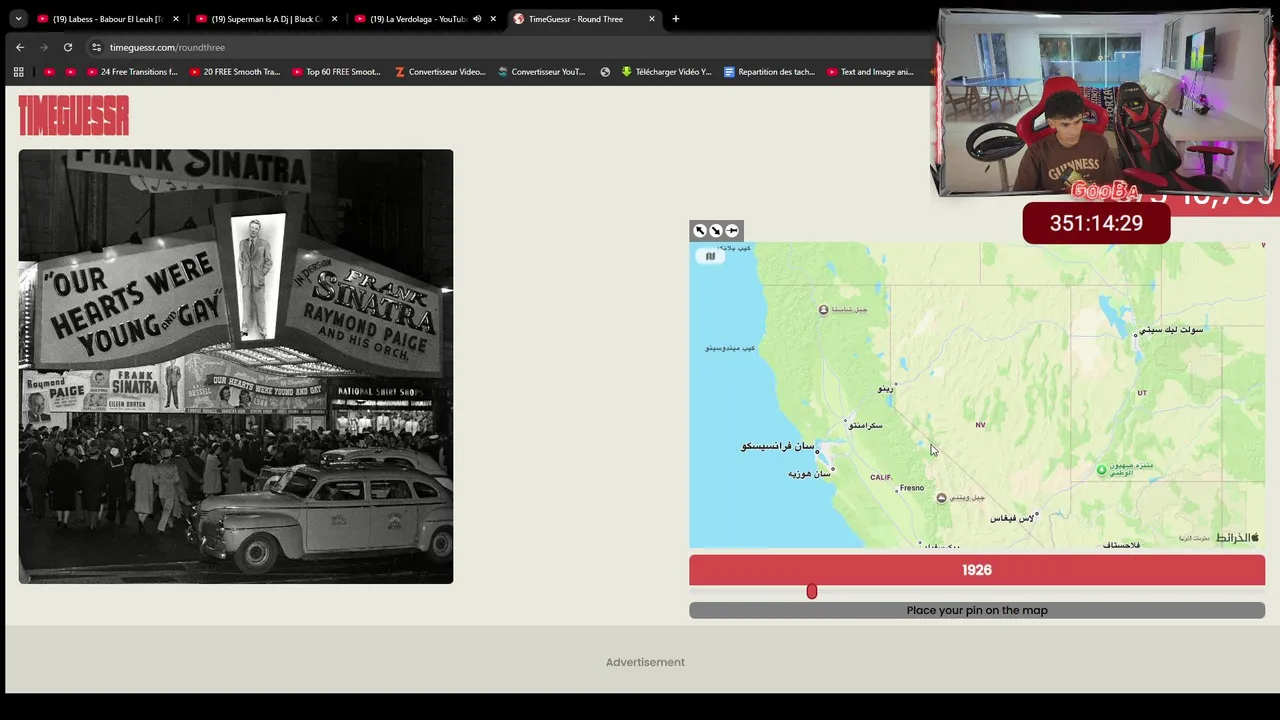Open the Top 60 FREE Smoot... bookmark
The image size is (1280, 720).
click(x=337, y=72)
